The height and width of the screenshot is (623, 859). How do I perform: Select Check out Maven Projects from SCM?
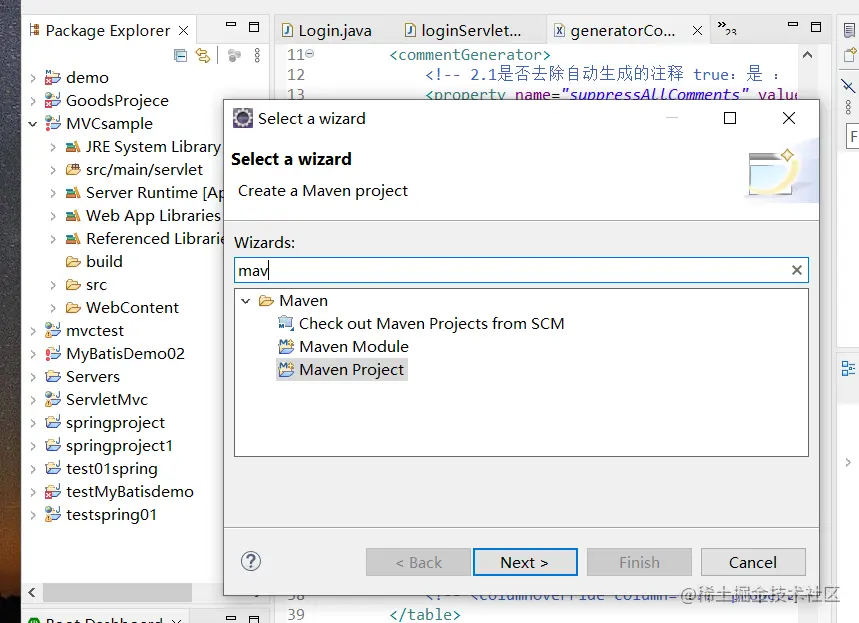click(x=431, y=324)
